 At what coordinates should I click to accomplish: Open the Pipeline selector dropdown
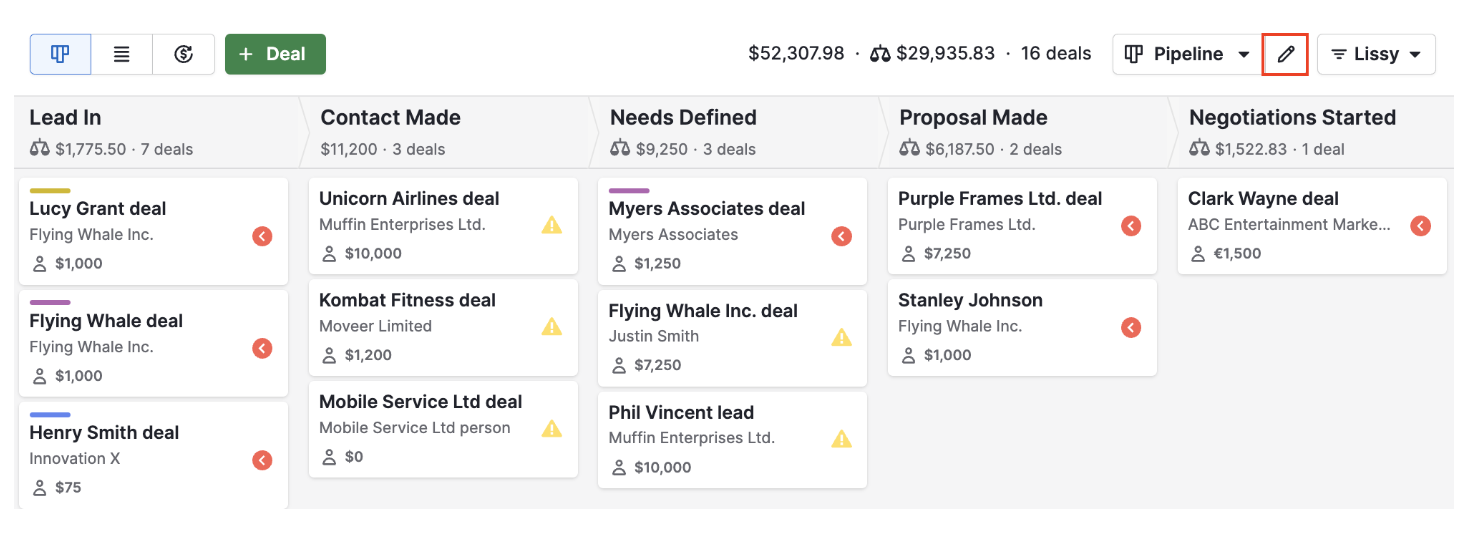click(1187, 54)
